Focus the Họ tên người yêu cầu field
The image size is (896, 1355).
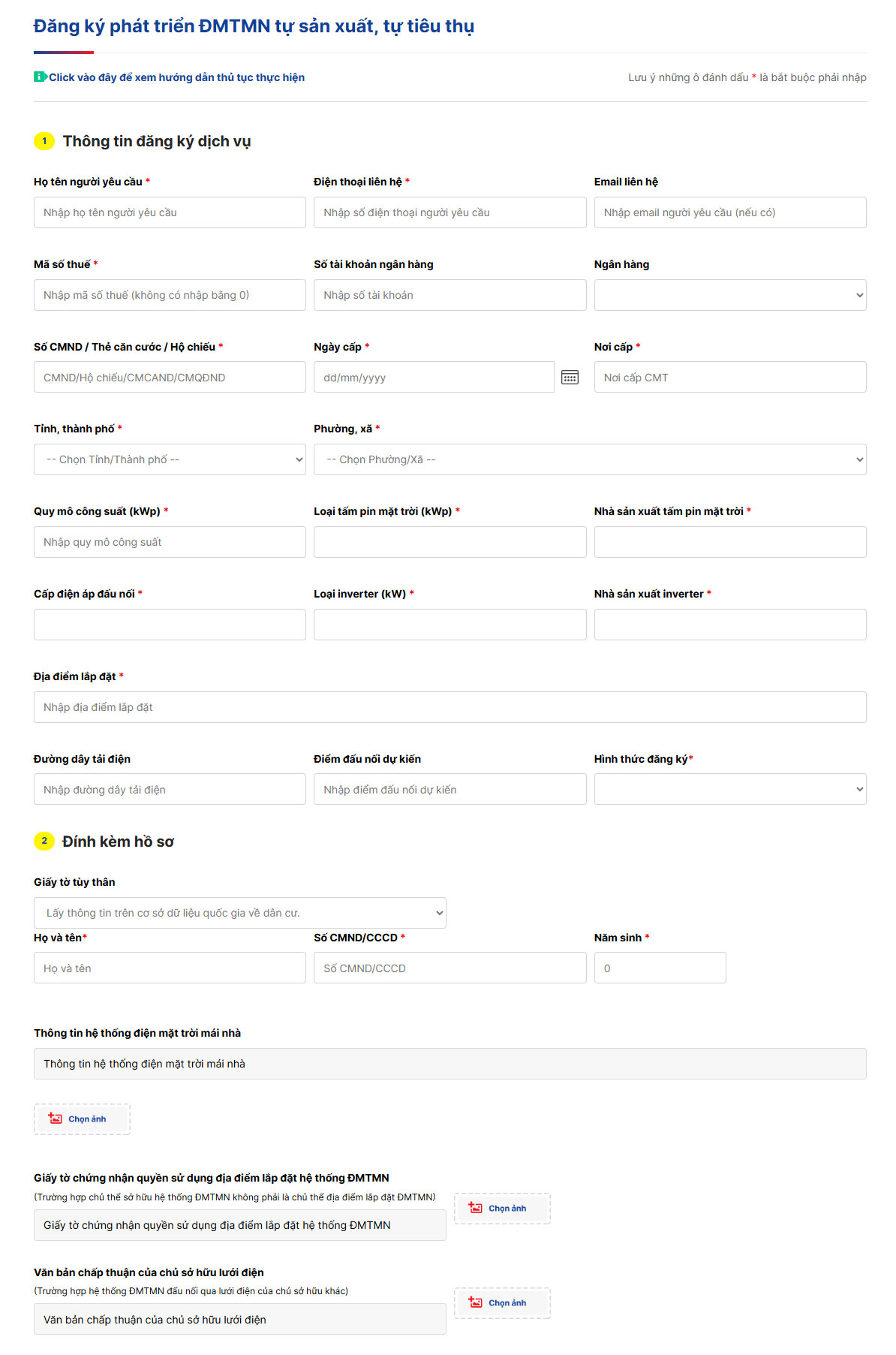pos(170,212)
